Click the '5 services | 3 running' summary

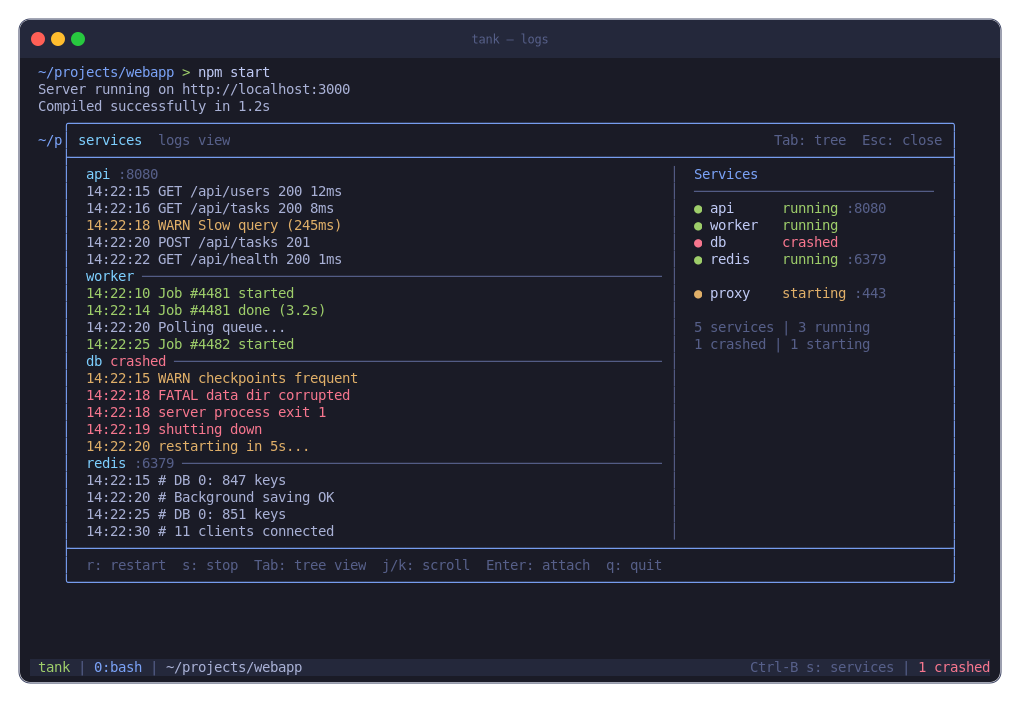coord(782,328)
